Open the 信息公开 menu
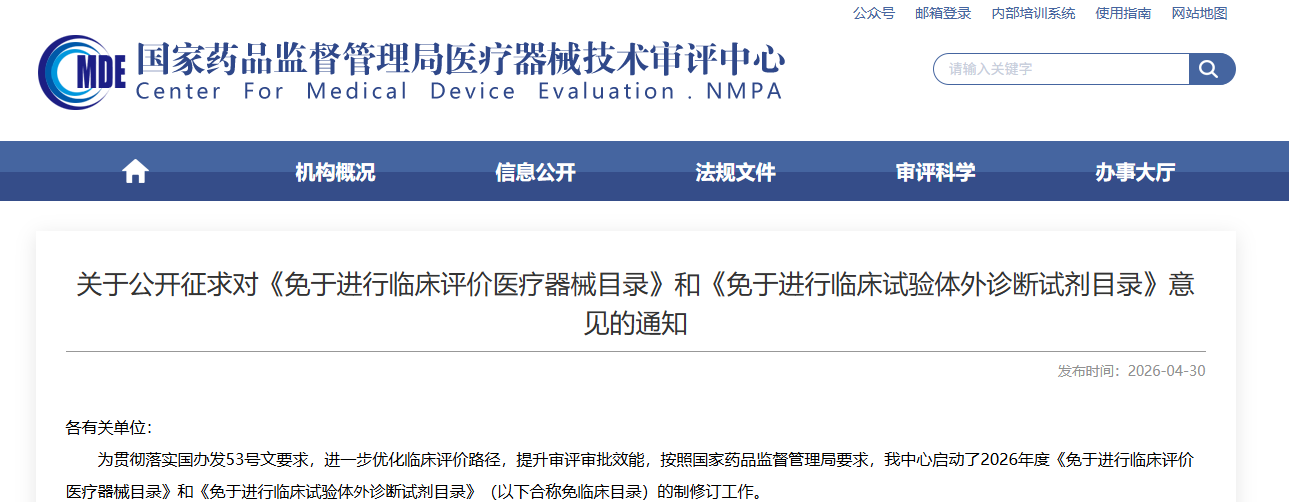This screenshot has height=502, width=1289. pos(535,172)
